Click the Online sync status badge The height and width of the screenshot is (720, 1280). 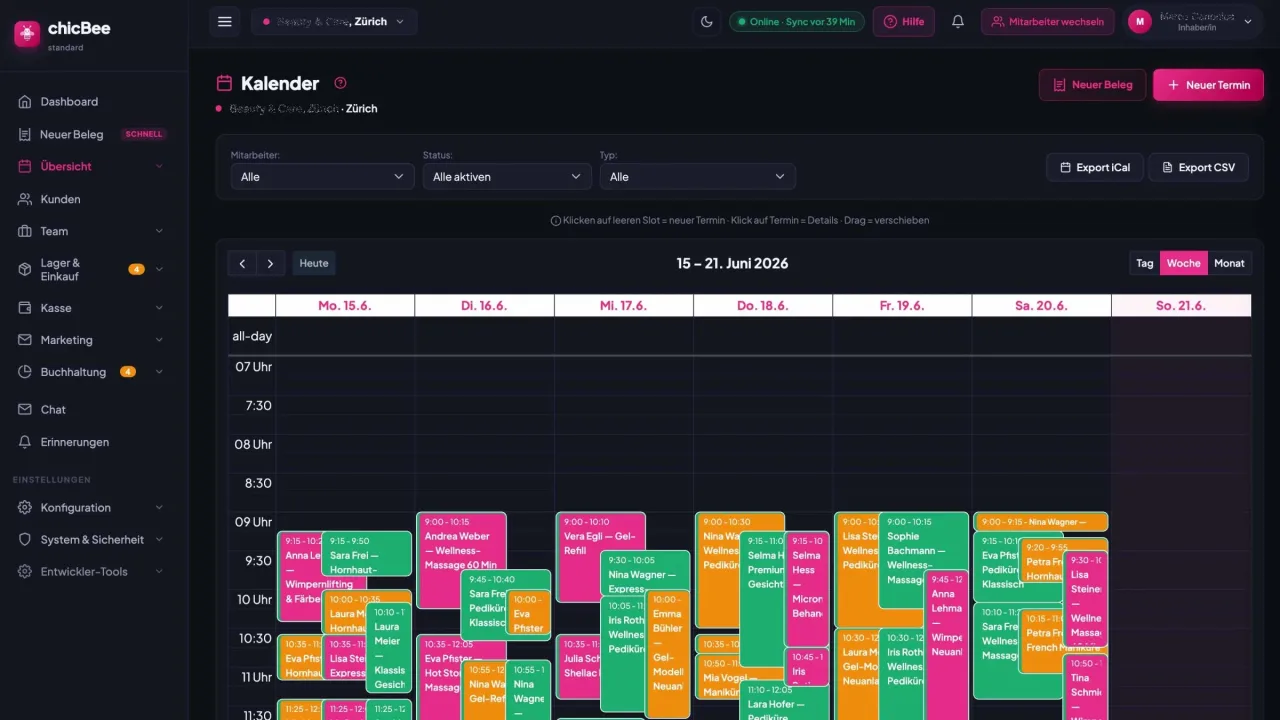coord(797,22)
